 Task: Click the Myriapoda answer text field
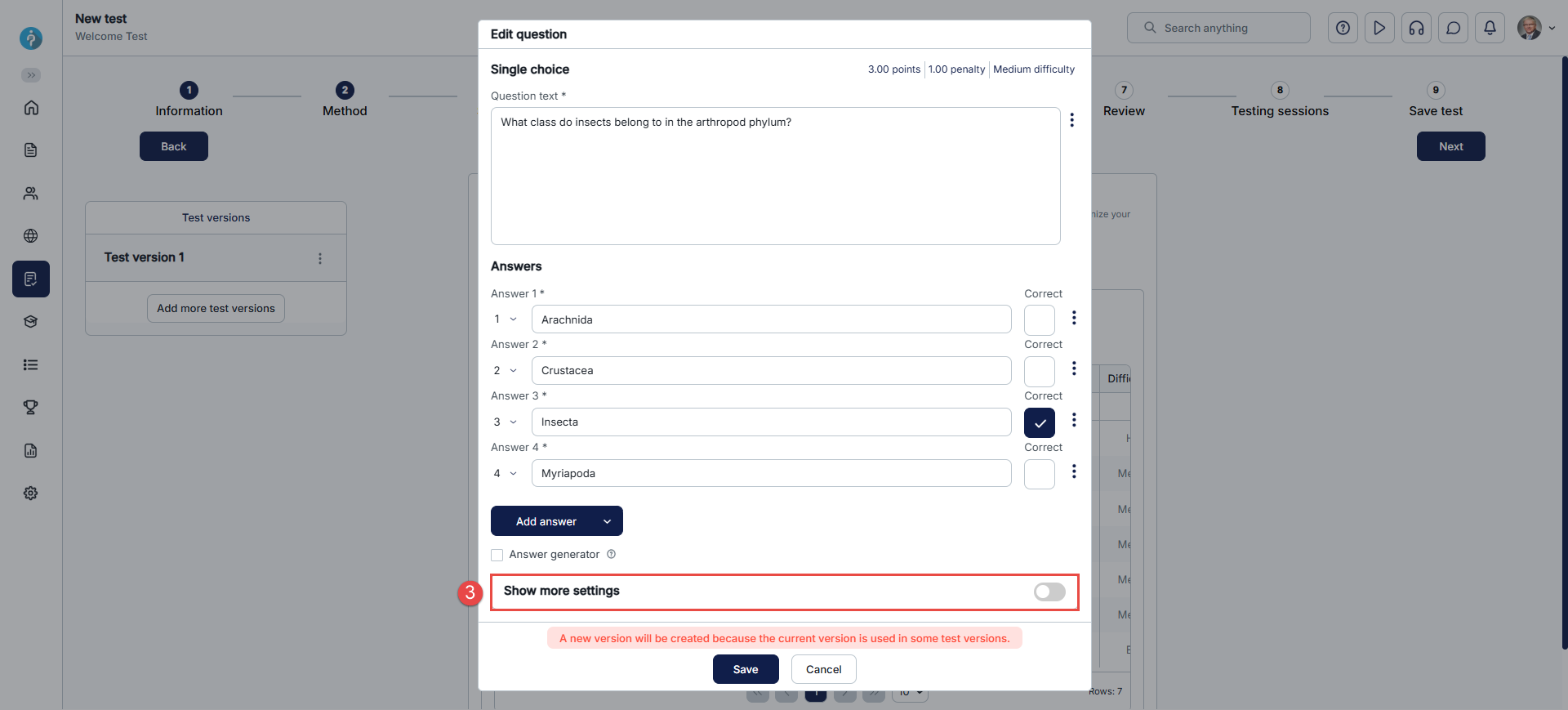coord(771,473)
